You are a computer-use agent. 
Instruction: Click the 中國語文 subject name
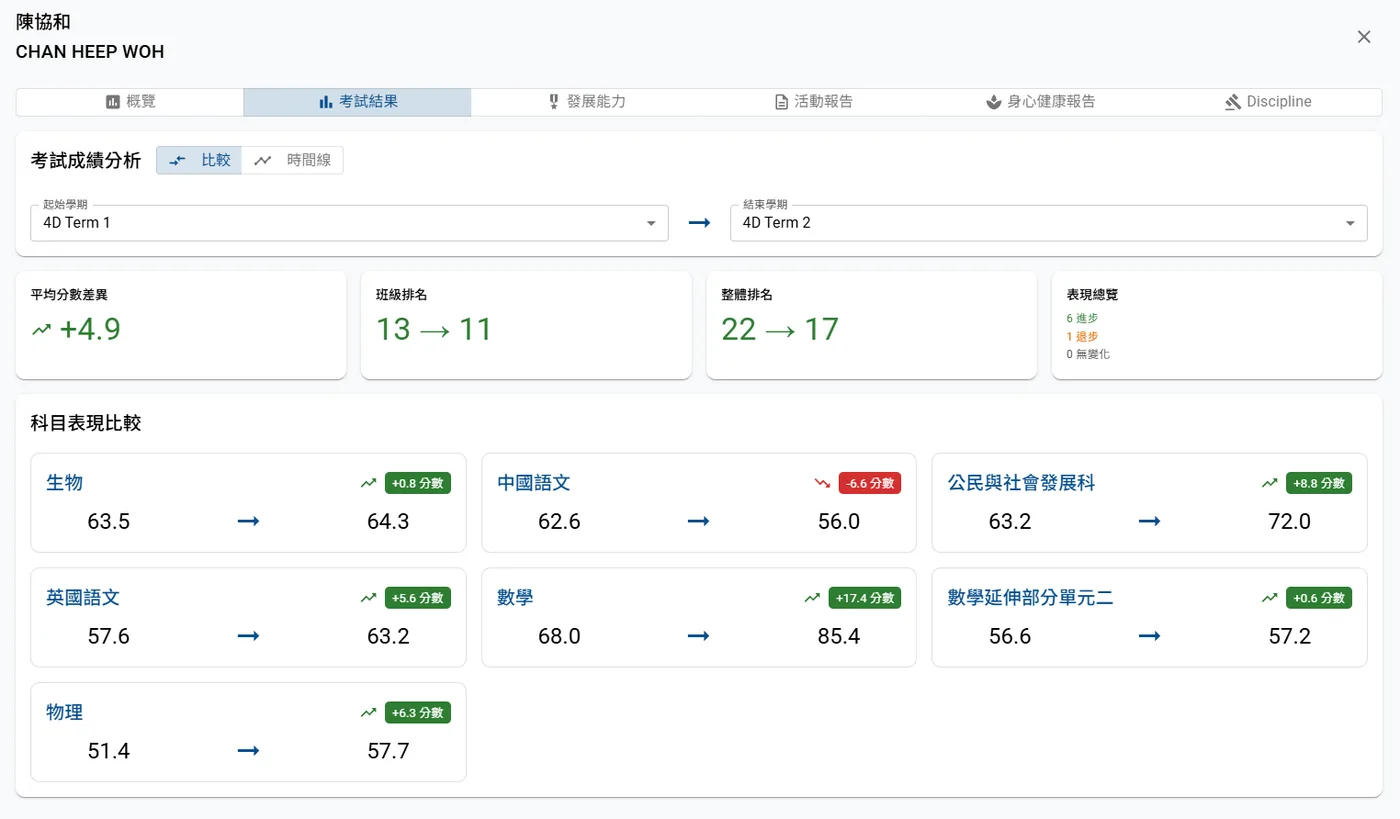tap(534, 483)
